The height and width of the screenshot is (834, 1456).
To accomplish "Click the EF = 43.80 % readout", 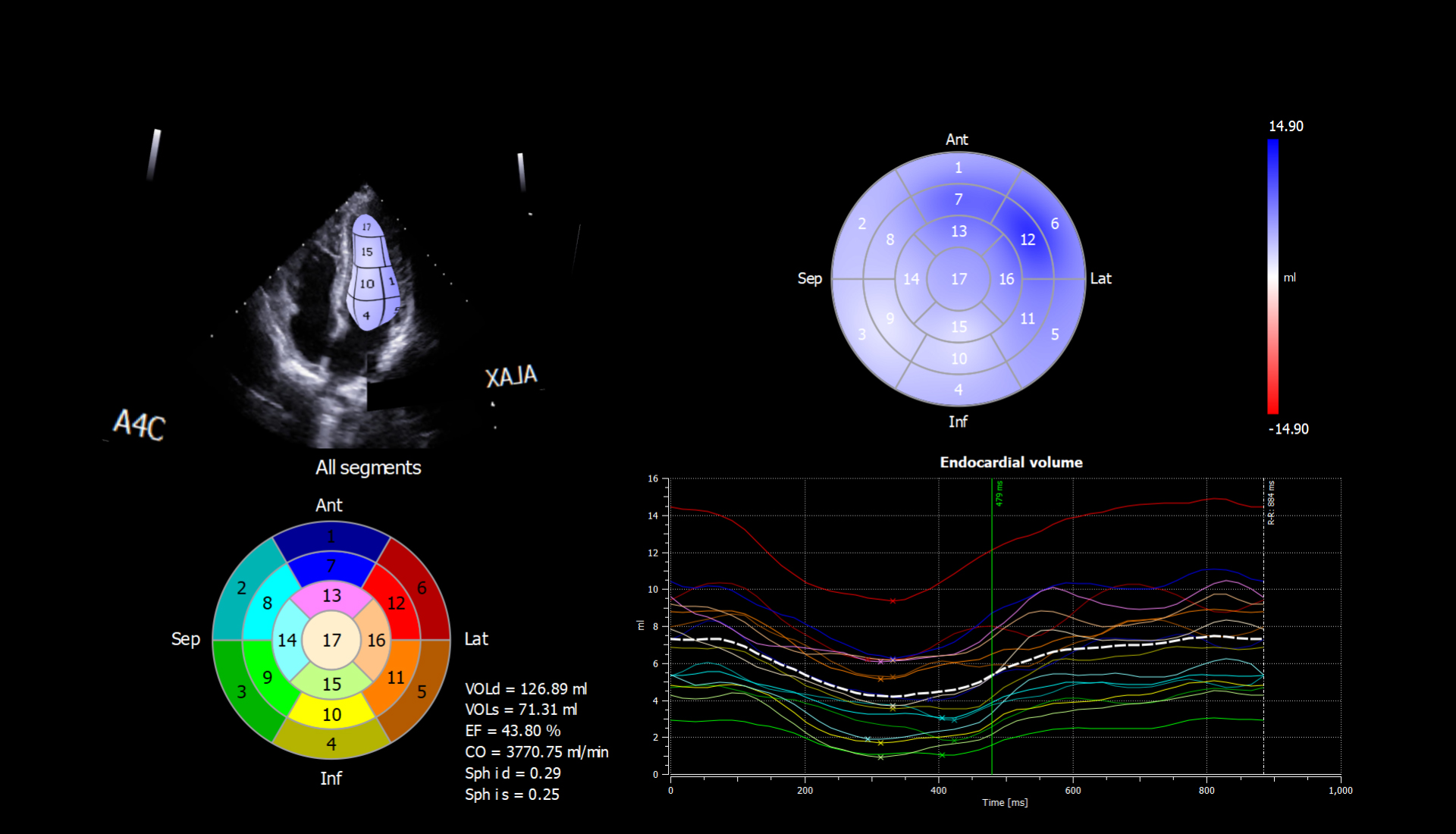I will tap(513, 731).
